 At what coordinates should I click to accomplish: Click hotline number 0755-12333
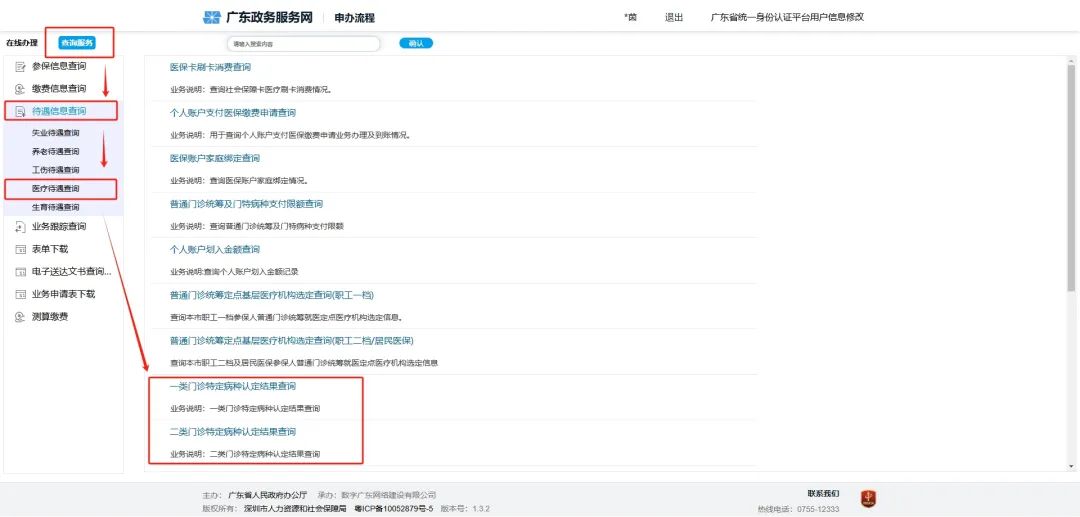818,509
